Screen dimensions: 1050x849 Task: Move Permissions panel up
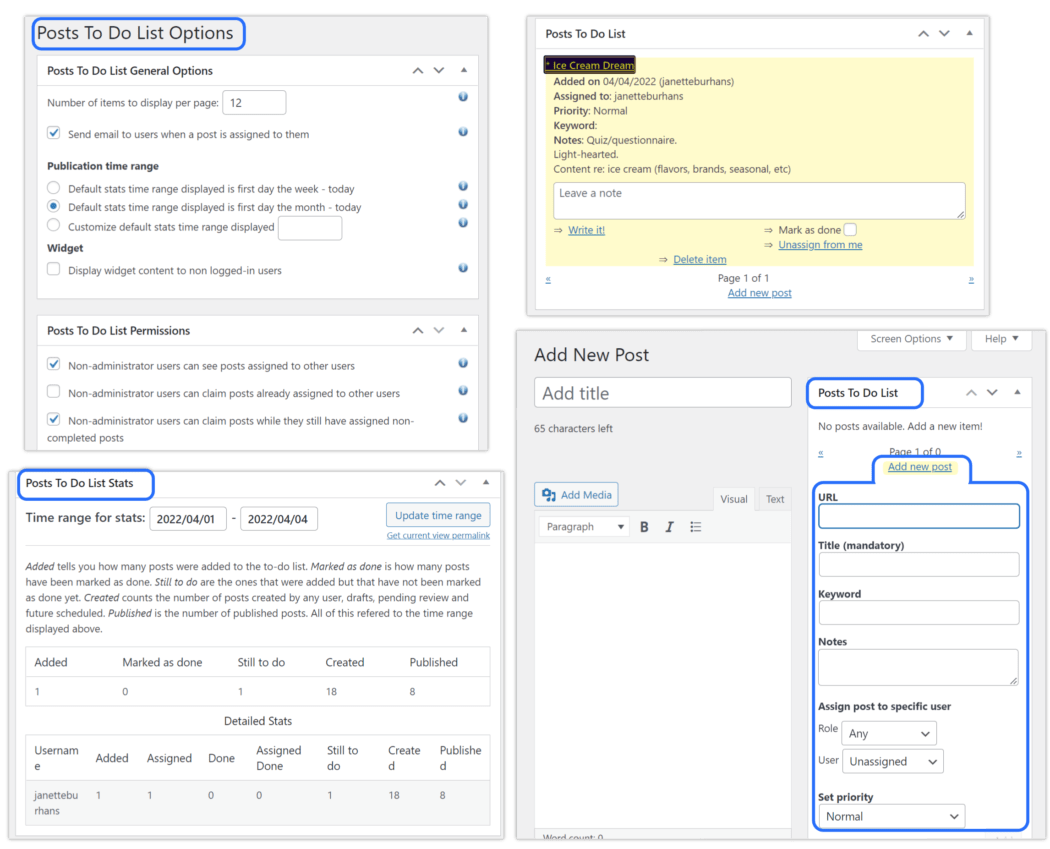coord(418,330)
